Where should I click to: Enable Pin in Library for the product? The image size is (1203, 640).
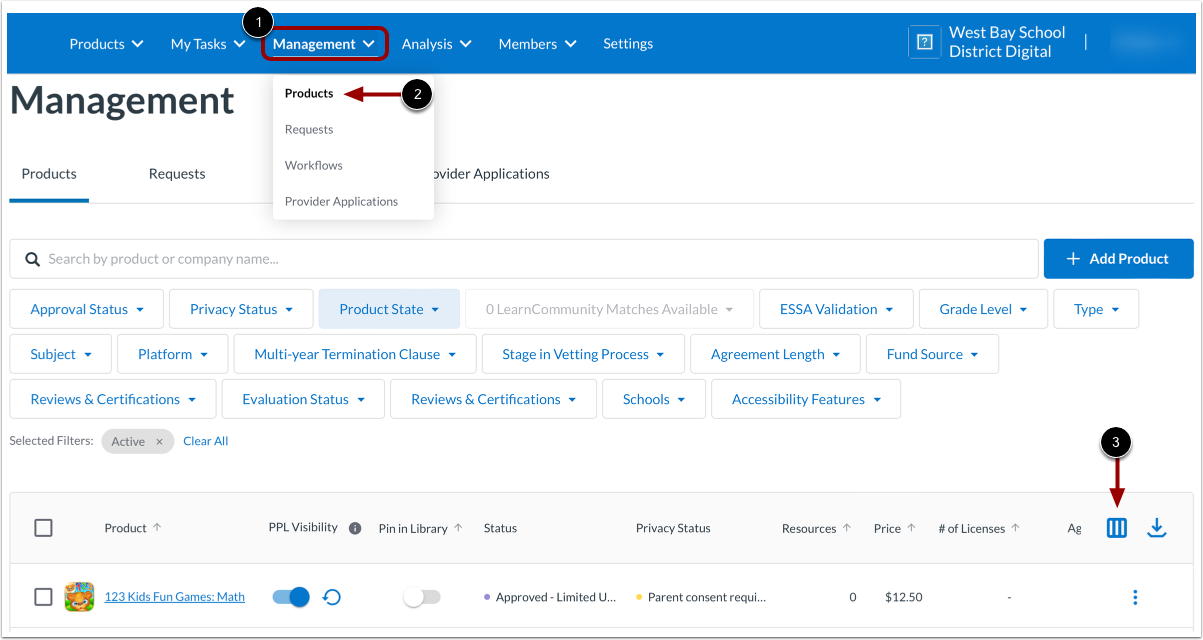tap(422, 596)
